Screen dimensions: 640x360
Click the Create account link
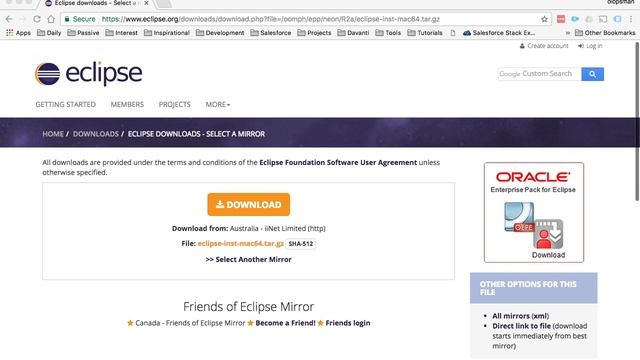click(x=544, y=46)
